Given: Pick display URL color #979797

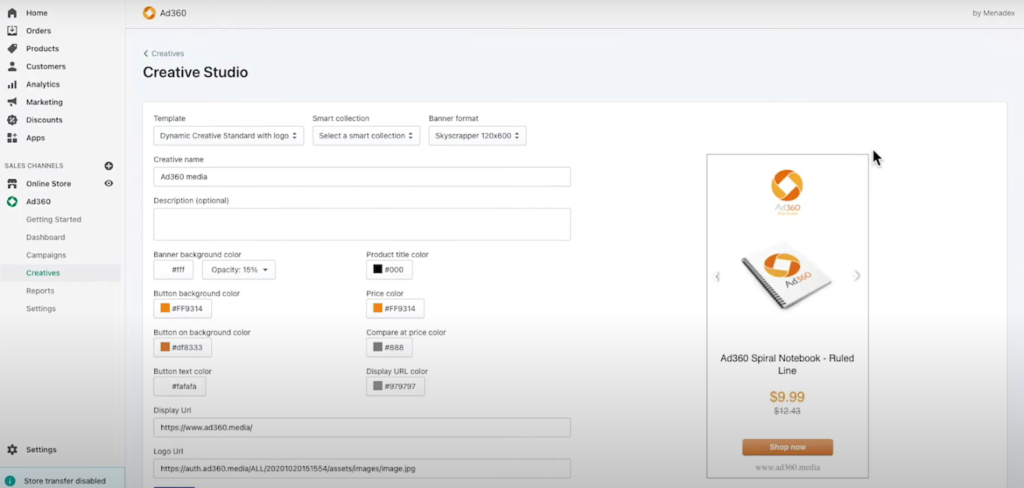Looking at the screenshot, I should [395, 386].
